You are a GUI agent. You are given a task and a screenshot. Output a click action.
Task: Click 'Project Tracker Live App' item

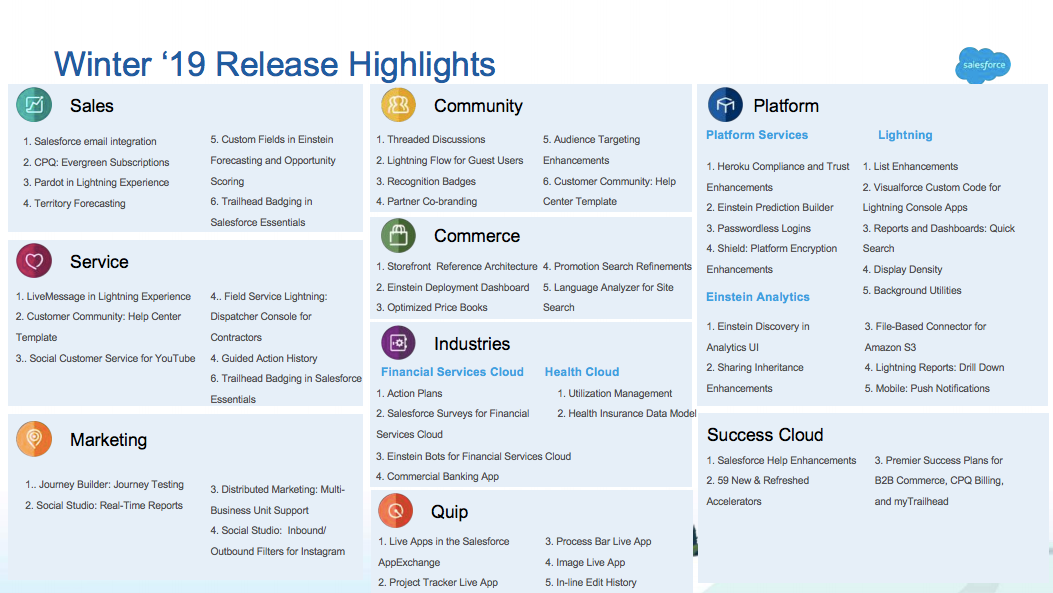(438, 583)
